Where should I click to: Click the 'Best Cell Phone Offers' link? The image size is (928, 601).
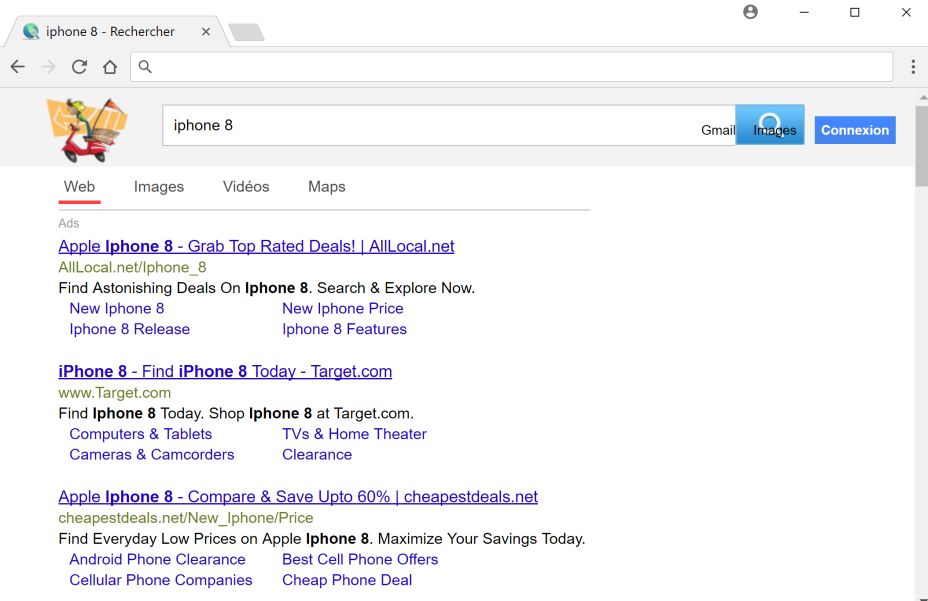click(360, 559)
